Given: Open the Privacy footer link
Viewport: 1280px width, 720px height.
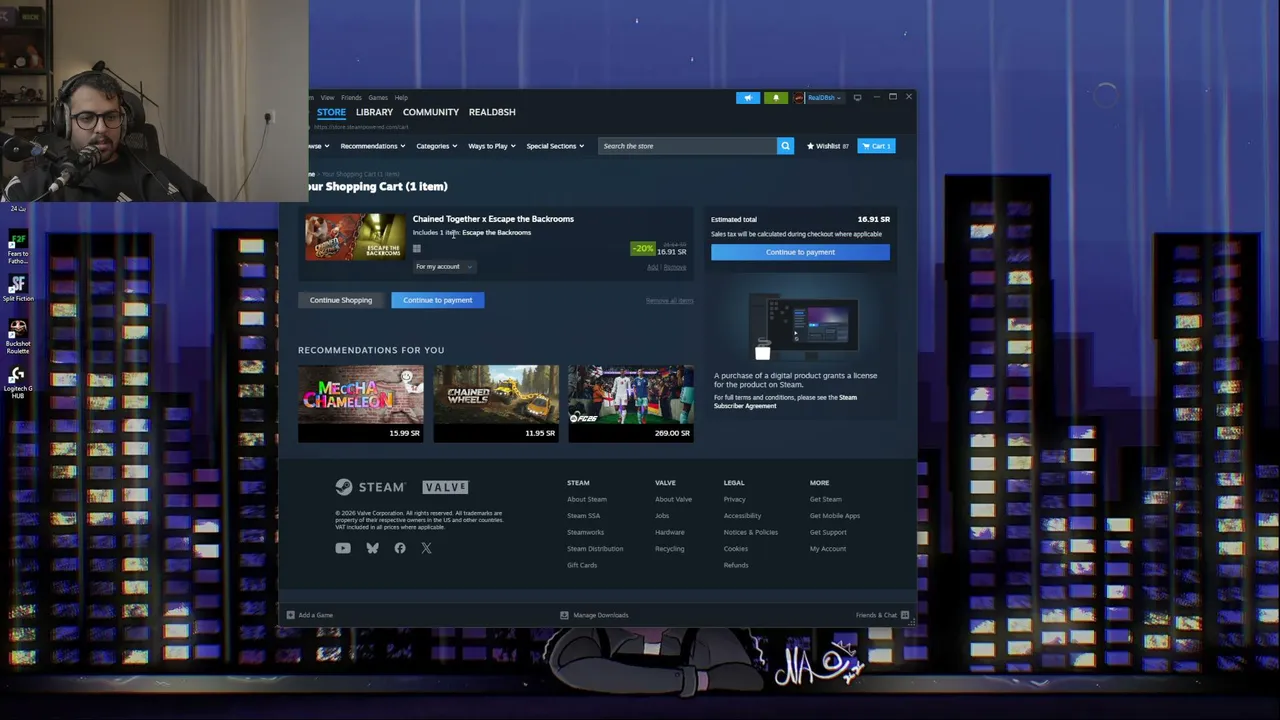Looking at the screenshot, I should (x=735, y=499).
